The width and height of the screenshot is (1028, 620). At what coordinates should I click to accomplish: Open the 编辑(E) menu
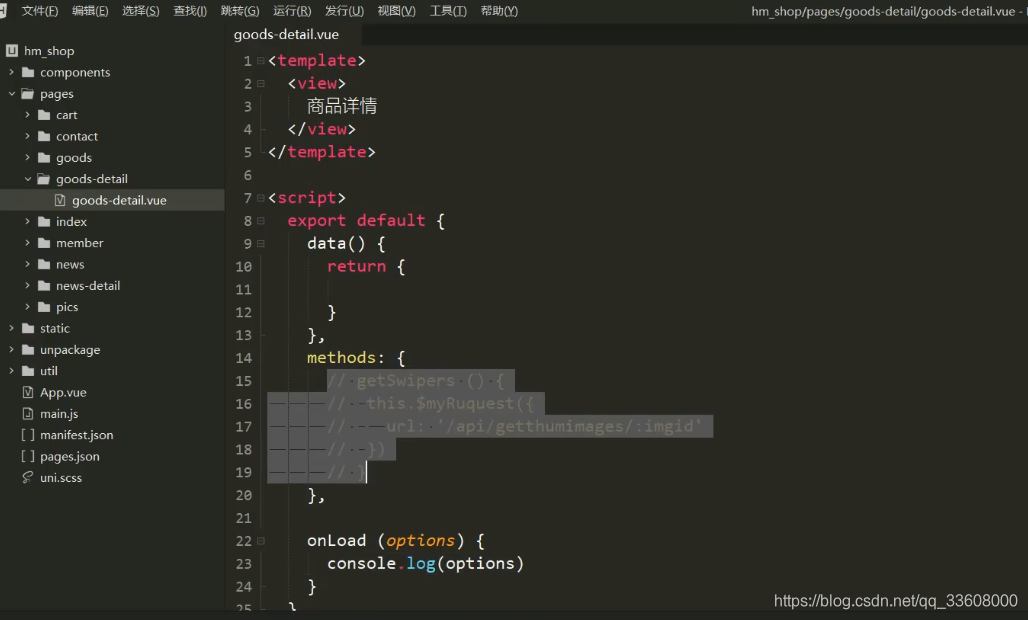[90, 11]
